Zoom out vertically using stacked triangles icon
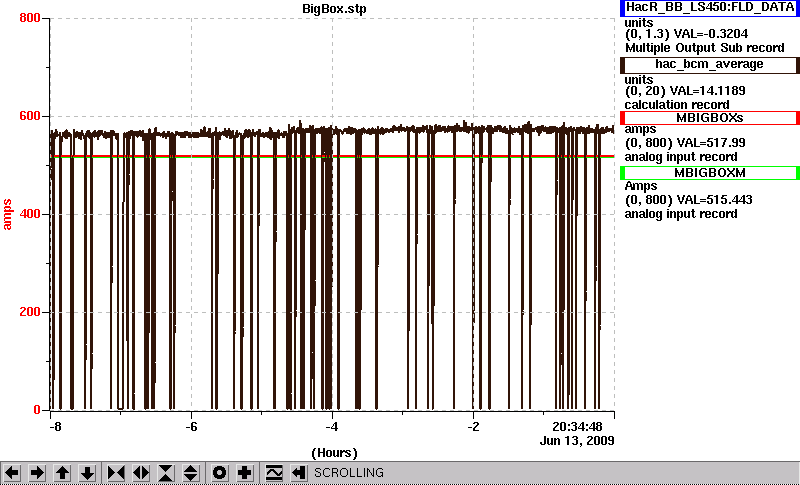Viewport: 800px width, 485px height. coord(191,473)
